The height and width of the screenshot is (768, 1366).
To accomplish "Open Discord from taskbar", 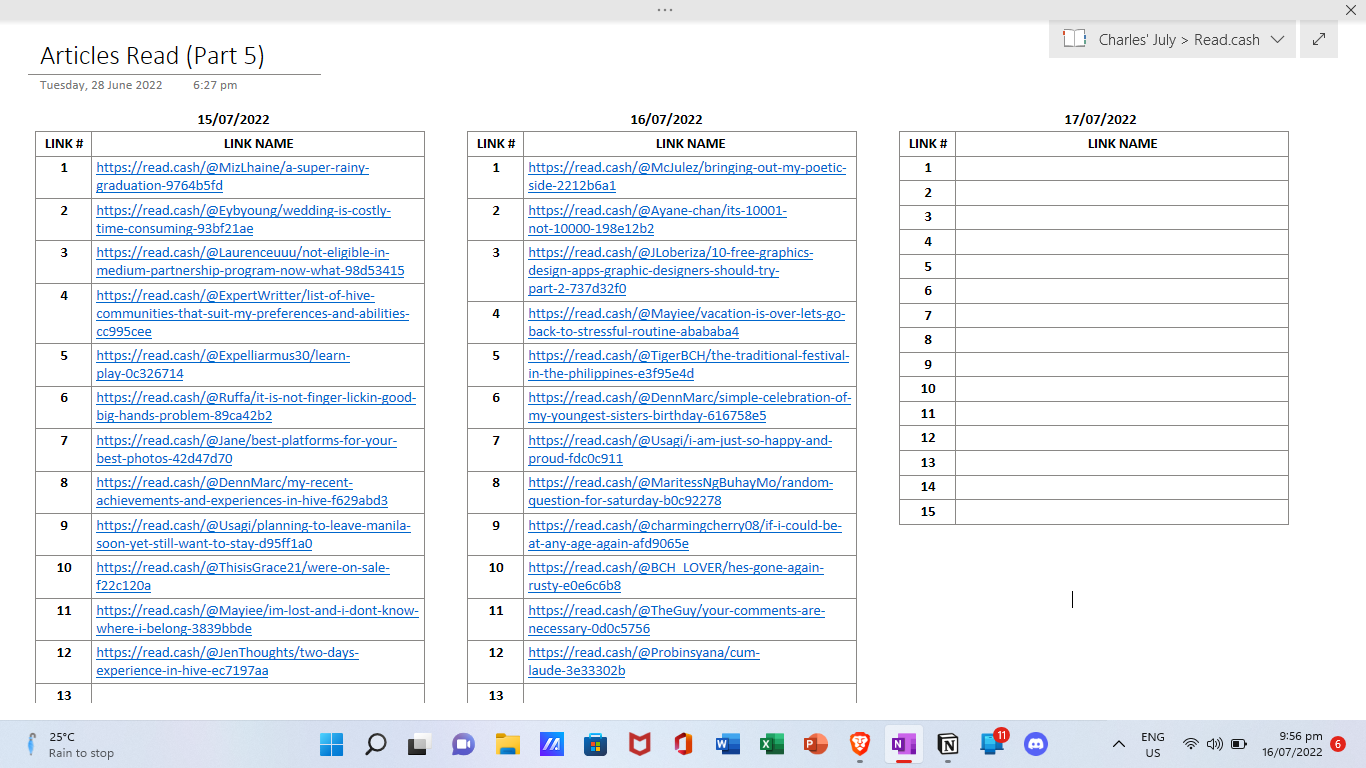I will 1035,744.
